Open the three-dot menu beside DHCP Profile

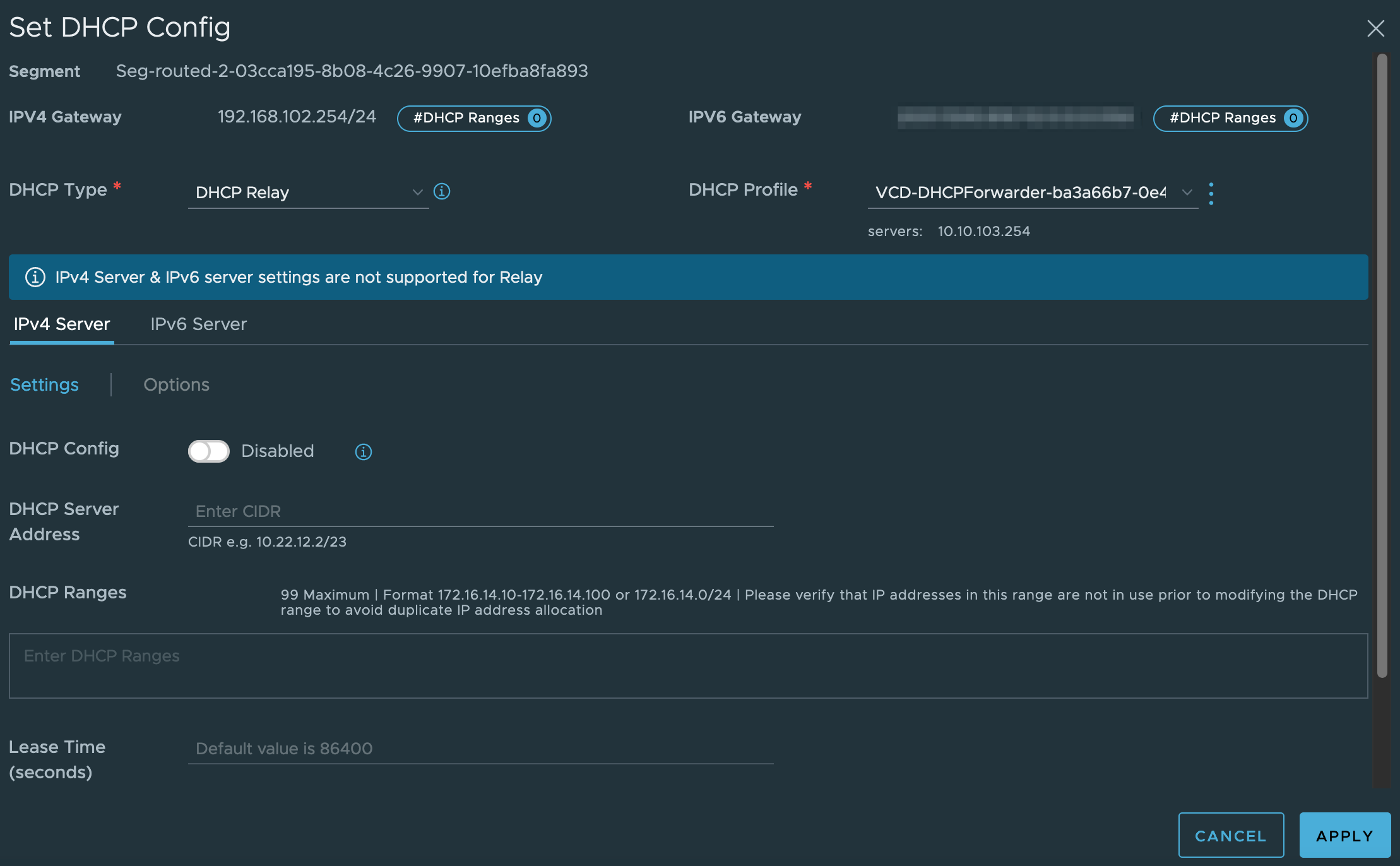click(1211, 193)
